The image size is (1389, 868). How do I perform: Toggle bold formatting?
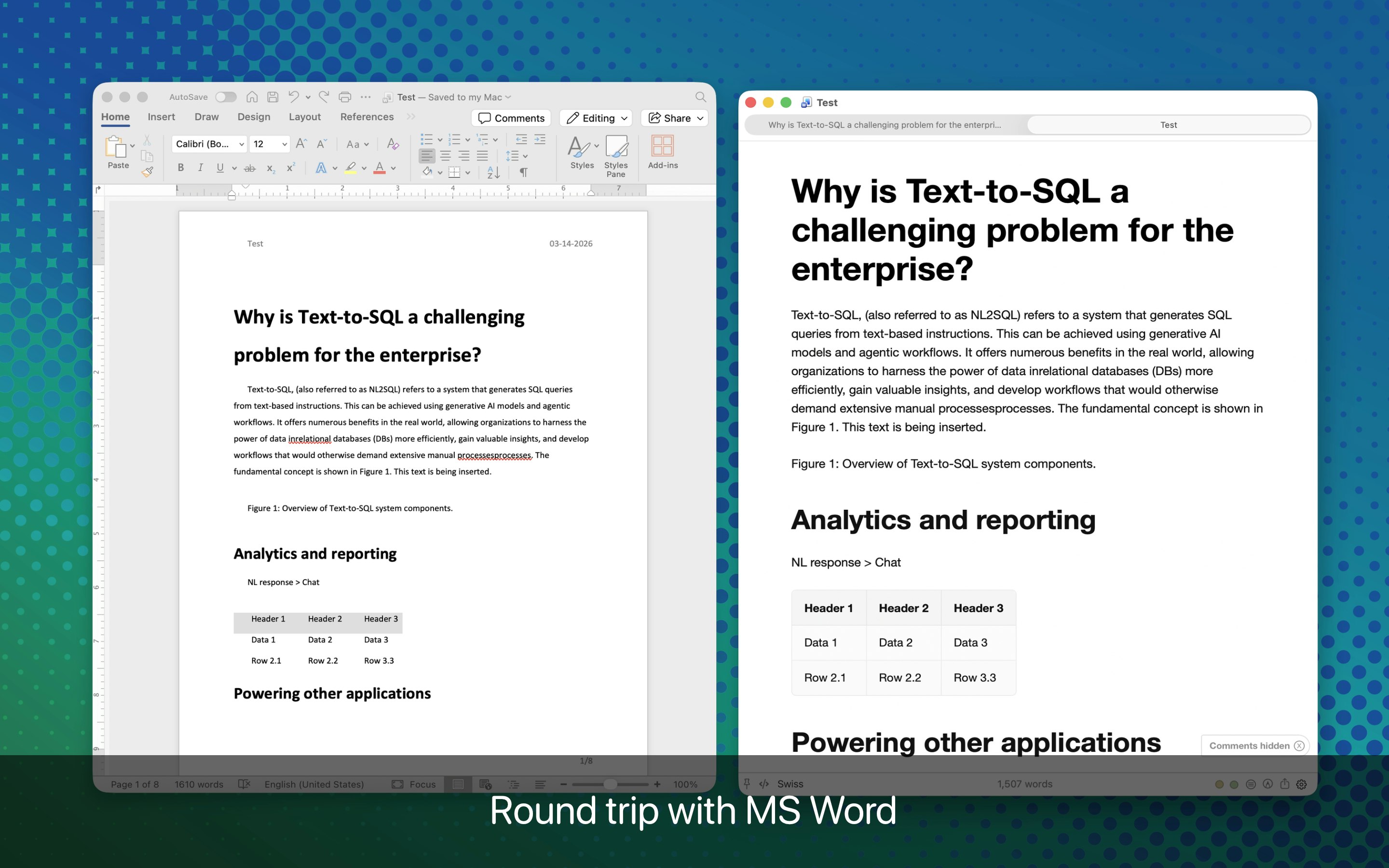click(181, 168)
